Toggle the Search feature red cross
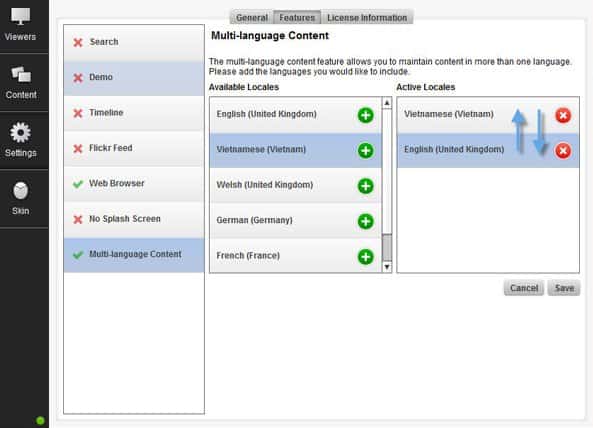The image size is (593, 428). (78, 42)
